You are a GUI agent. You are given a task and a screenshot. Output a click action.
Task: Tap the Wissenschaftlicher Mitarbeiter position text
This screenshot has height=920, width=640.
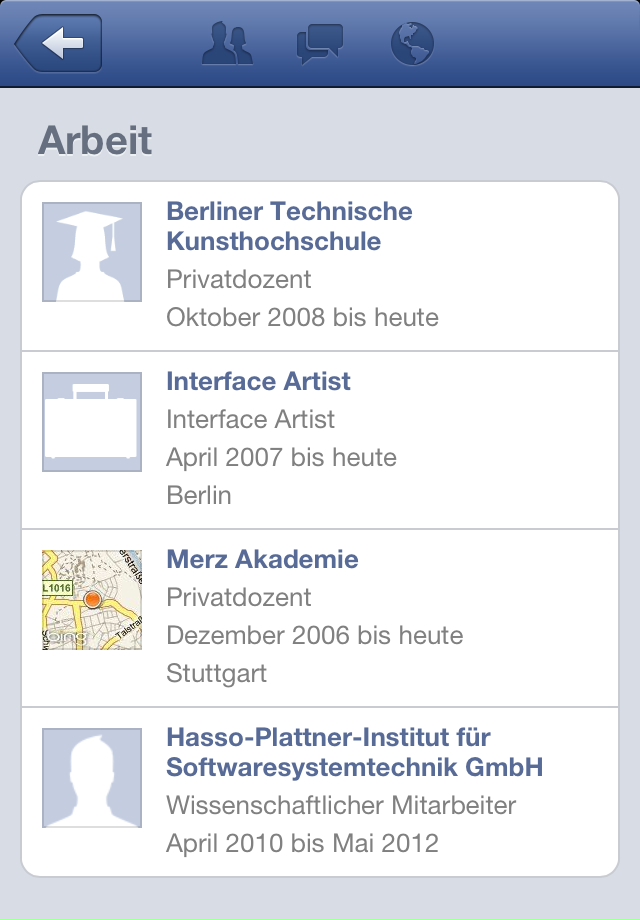click(341, 805)
